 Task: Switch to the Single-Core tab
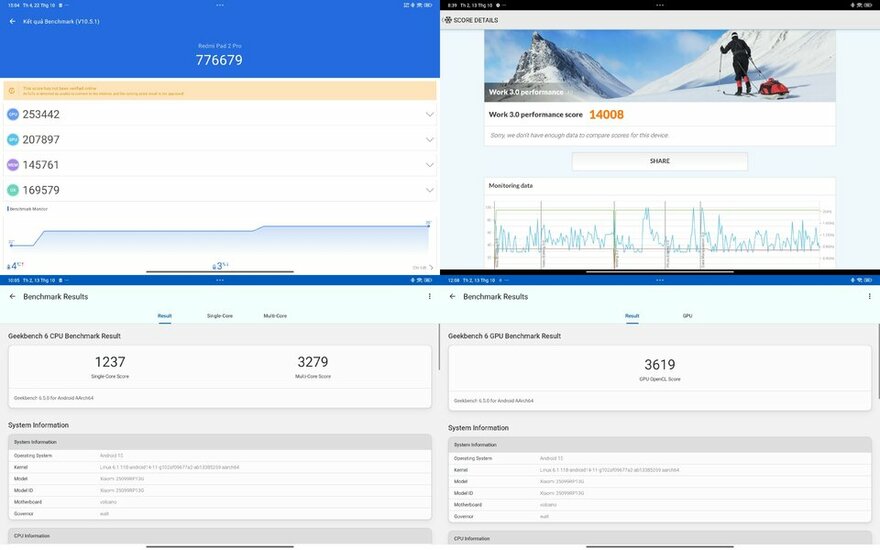(219, 316)
